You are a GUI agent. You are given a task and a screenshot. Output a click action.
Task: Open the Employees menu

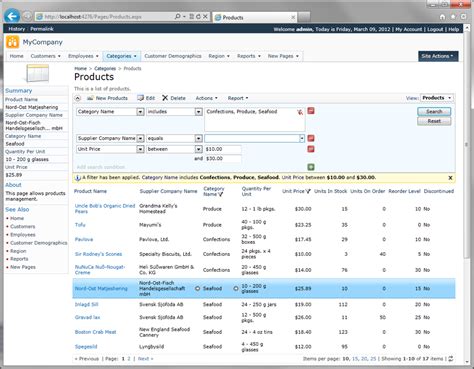[x=83, y=56]
